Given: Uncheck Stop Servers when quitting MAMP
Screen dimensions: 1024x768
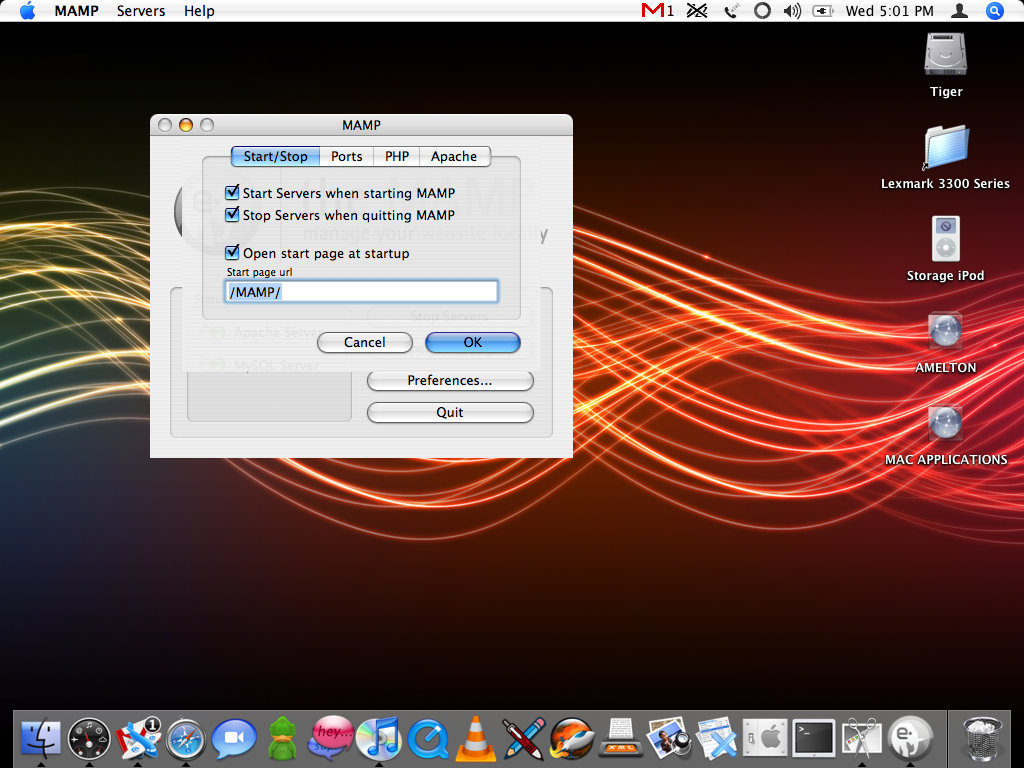Looking at the screenshot, I should point(232,214).
